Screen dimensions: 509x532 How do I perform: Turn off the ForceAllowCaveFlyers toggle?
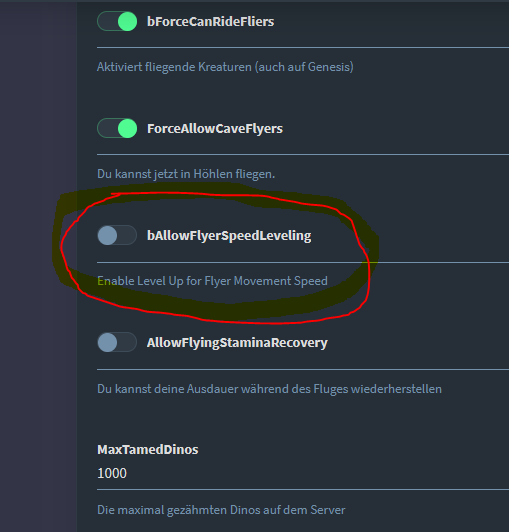(117, 128)
